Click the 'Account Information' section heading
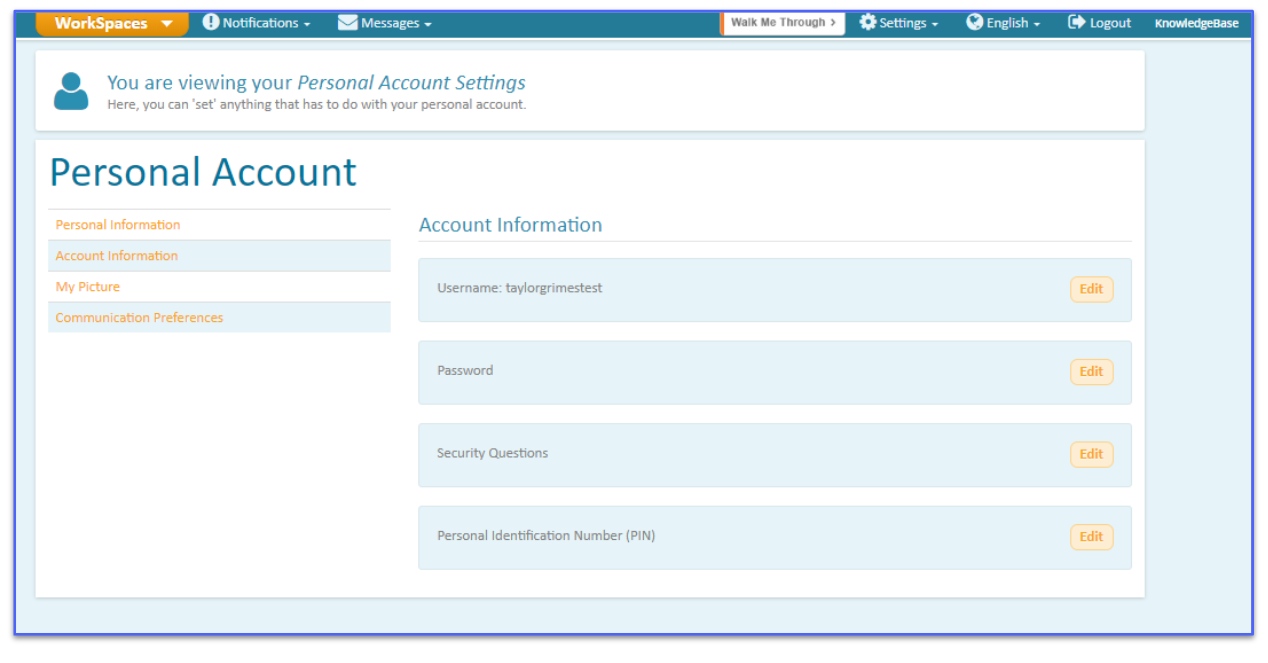 tap(511, 225)
